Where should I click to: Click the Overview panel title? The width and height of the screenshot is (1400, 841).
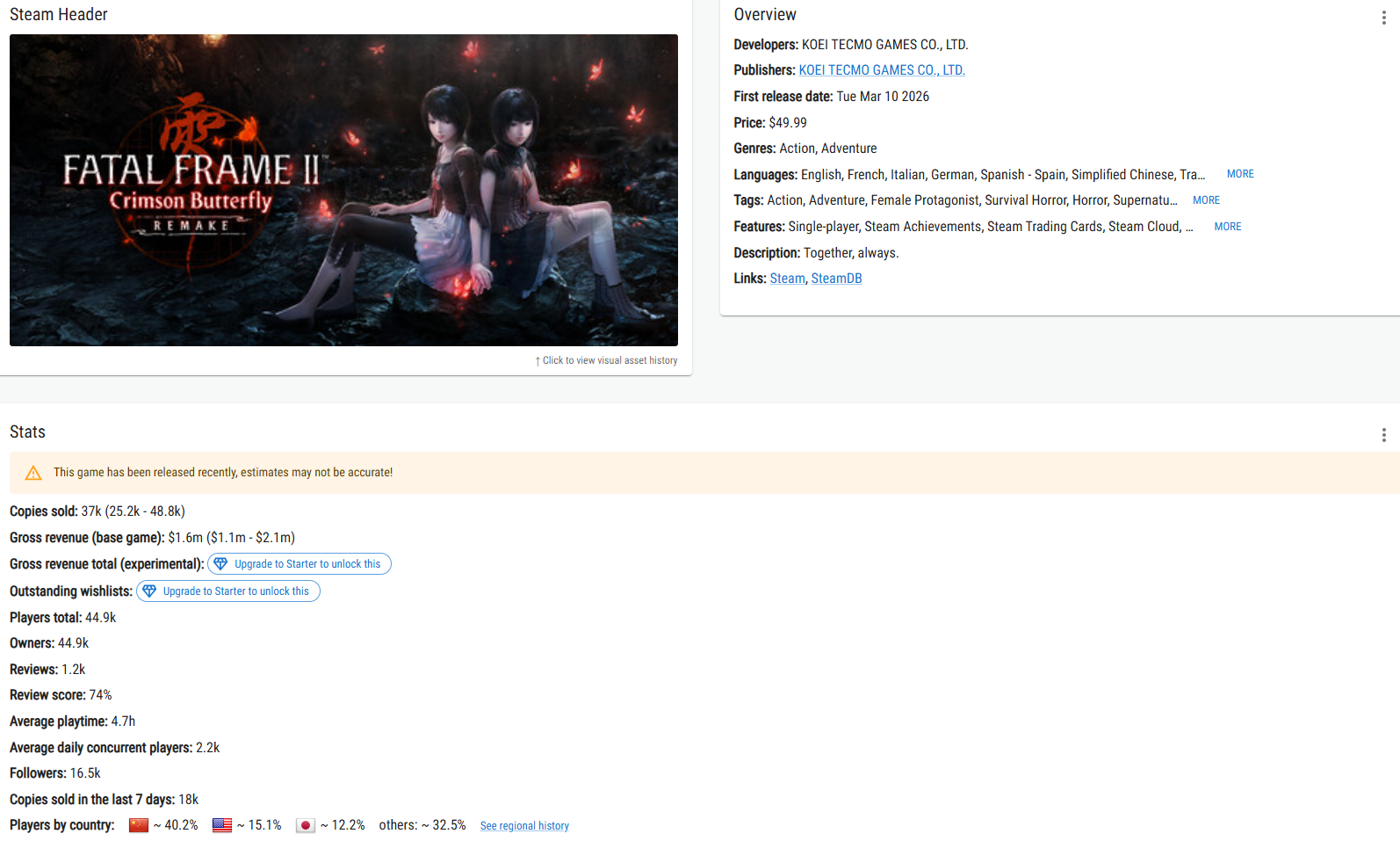[765, 15]
